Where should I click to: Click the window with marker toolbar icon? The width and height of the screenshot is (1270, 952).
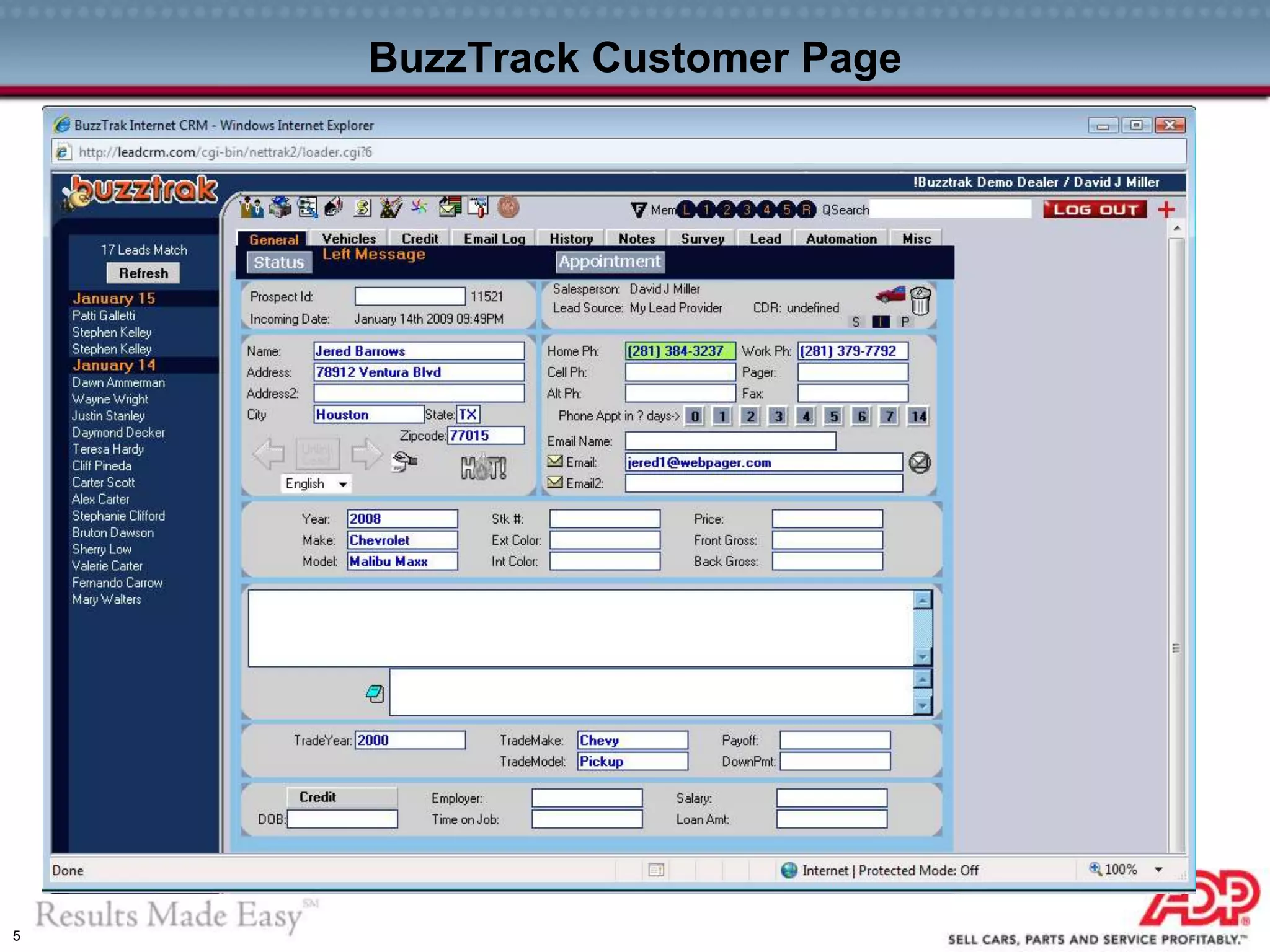pyautogui.click(x=478, y=207)
